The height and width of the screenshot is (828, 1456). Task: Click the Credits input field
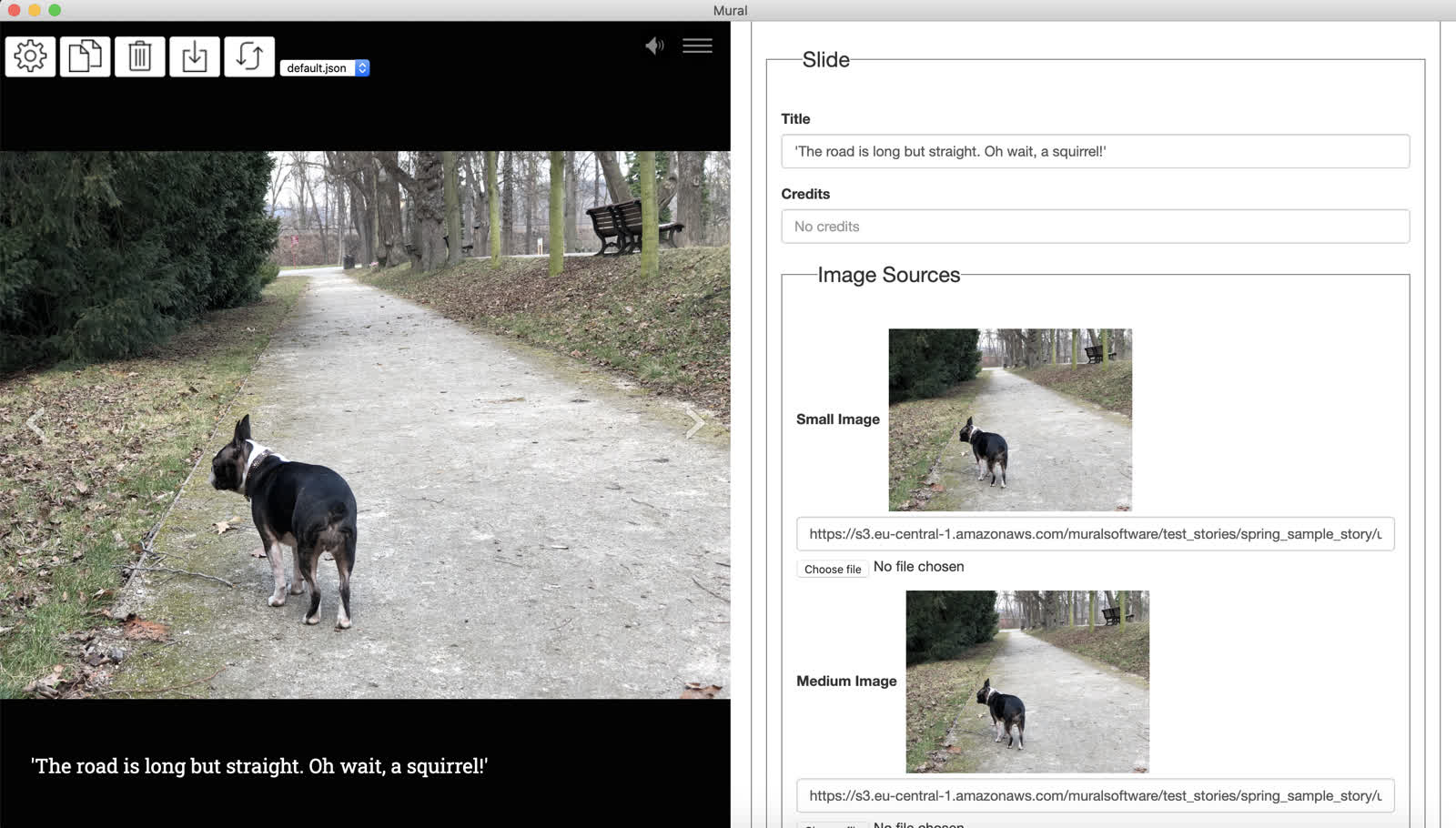1095,227
